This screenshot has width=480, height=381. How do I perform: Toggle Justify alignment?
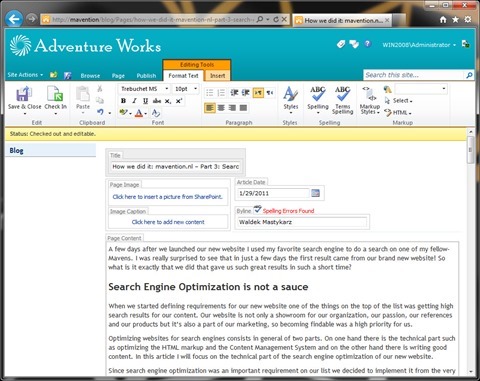coord(244,108)
